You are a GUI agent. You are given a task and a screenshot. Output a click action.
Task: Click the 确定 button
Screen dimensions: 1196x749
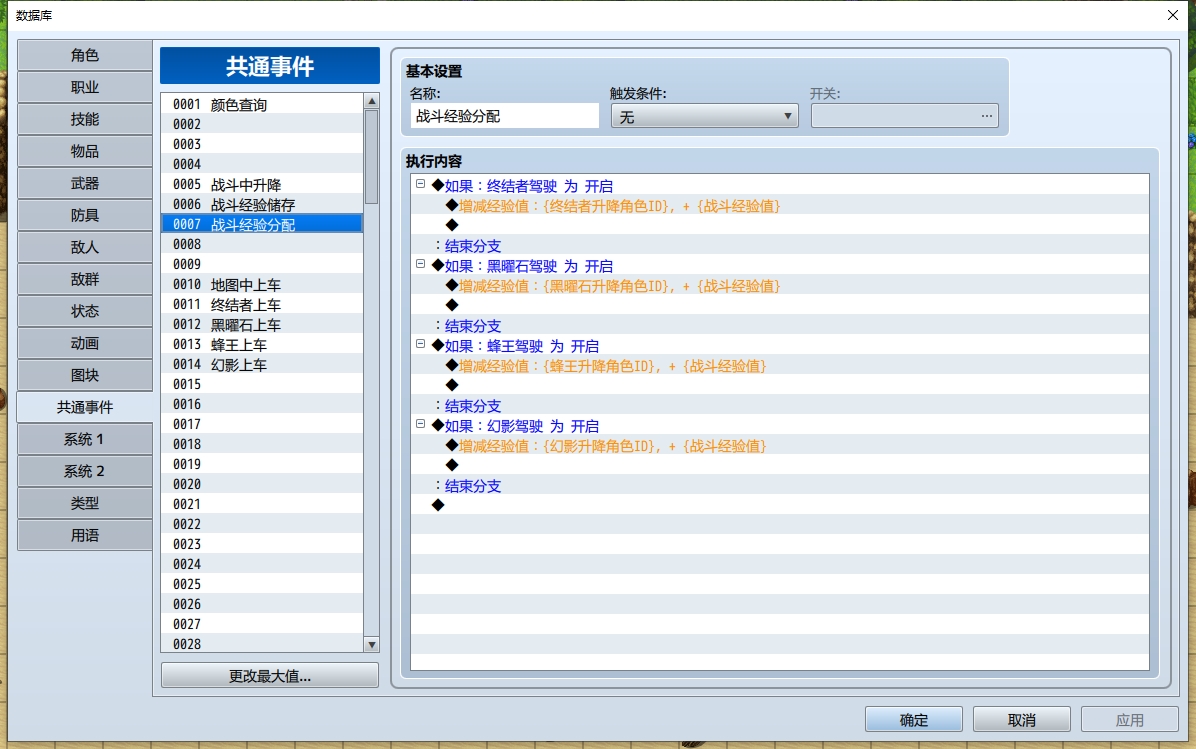[914, 719]
